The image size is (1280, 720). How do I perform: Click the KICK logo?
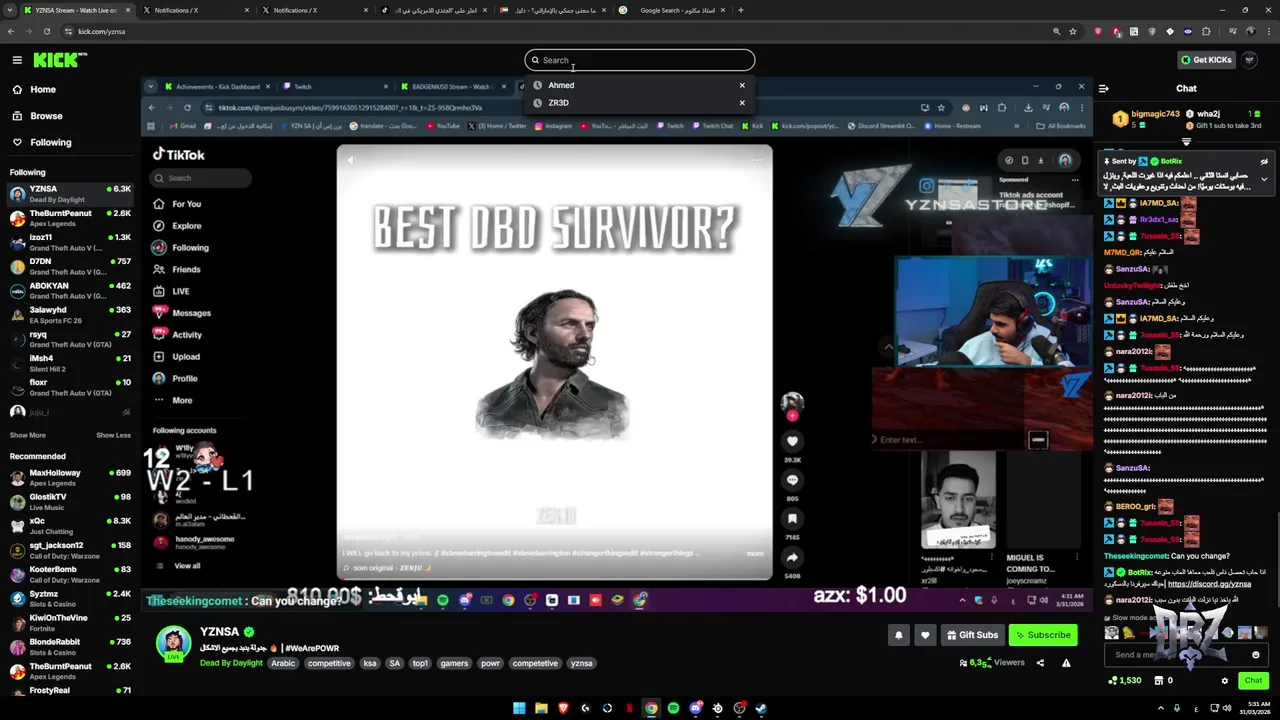point(60,60)
